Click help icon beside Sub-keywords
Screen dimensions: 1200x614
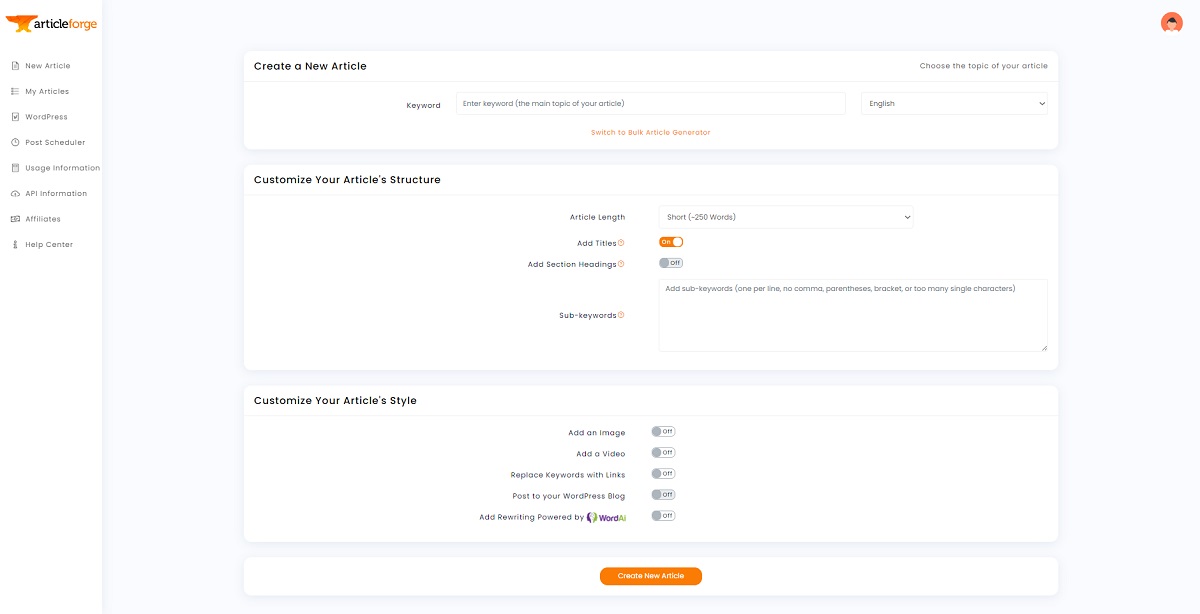tap(621, 315)
